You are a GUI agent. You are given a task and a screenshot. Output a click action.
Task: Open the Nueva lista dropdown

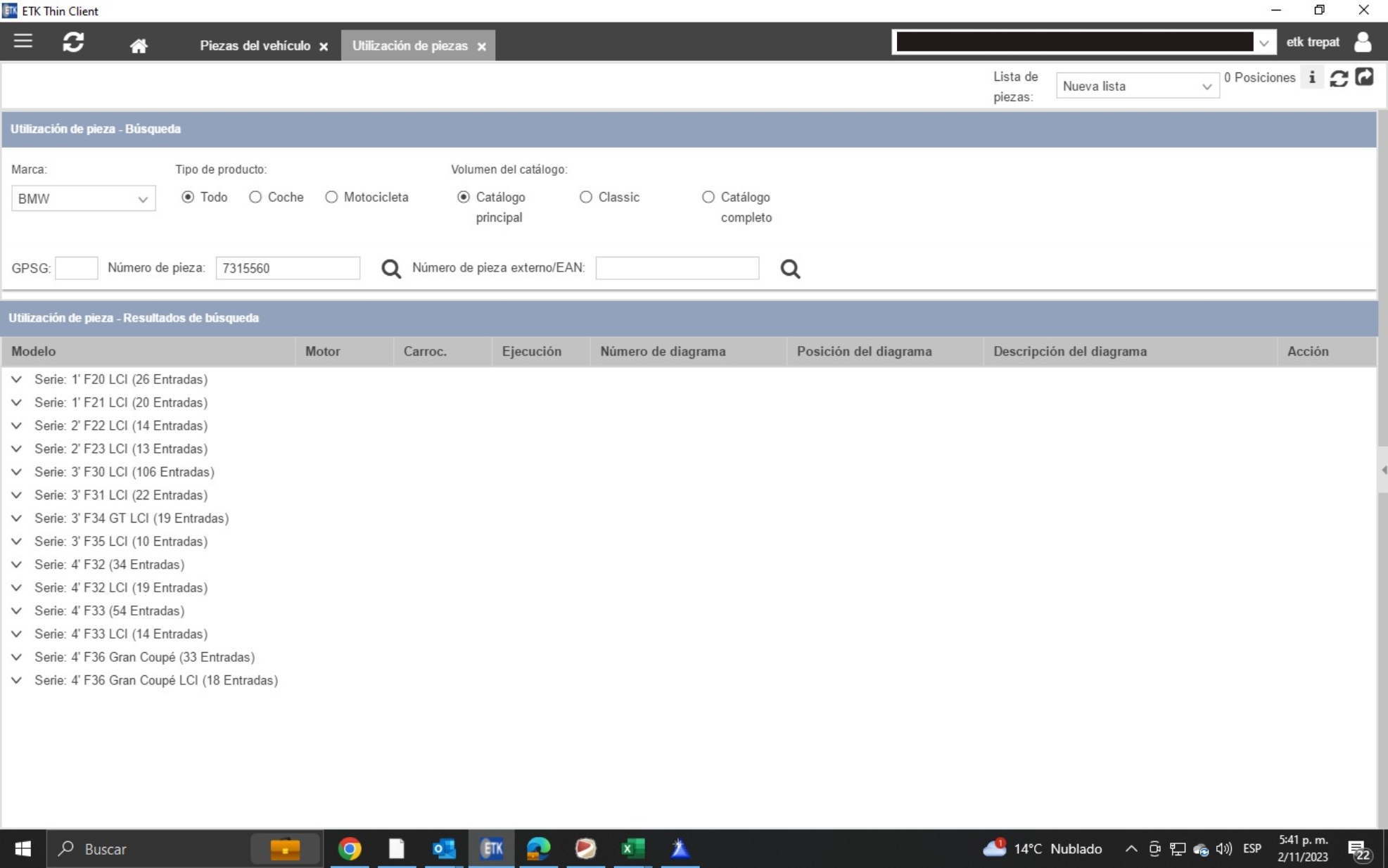point(1137,87)
